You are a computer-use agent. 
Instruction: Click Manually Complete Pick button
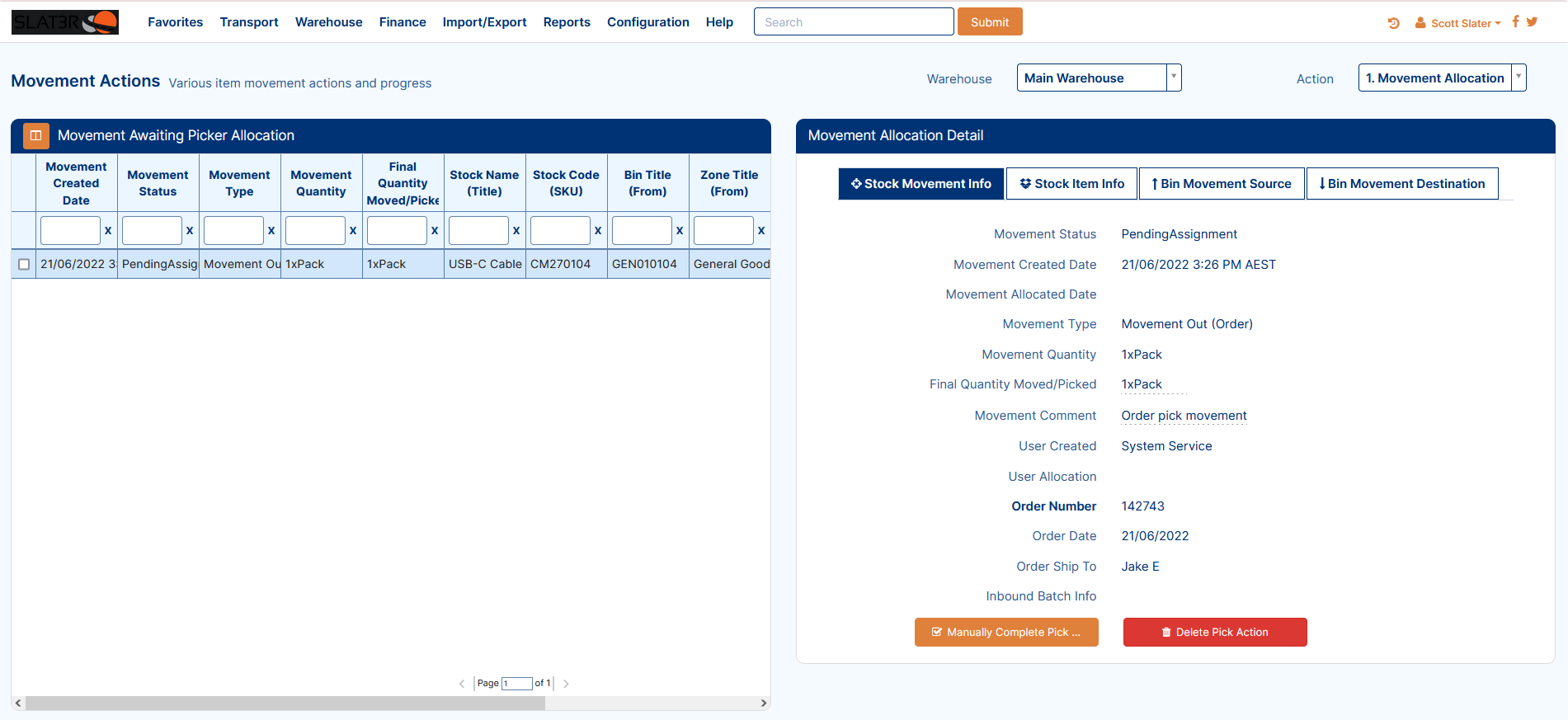(1006, 633)
